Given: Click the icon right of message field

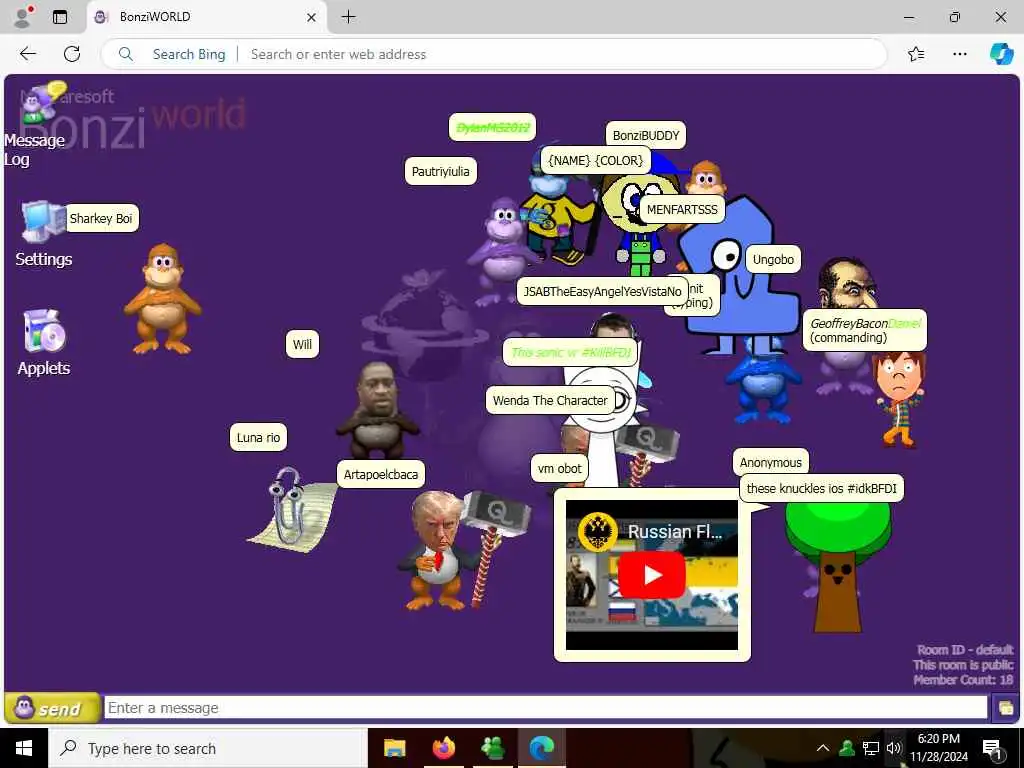Looking at the screenshot, I should click(1005, 708).
